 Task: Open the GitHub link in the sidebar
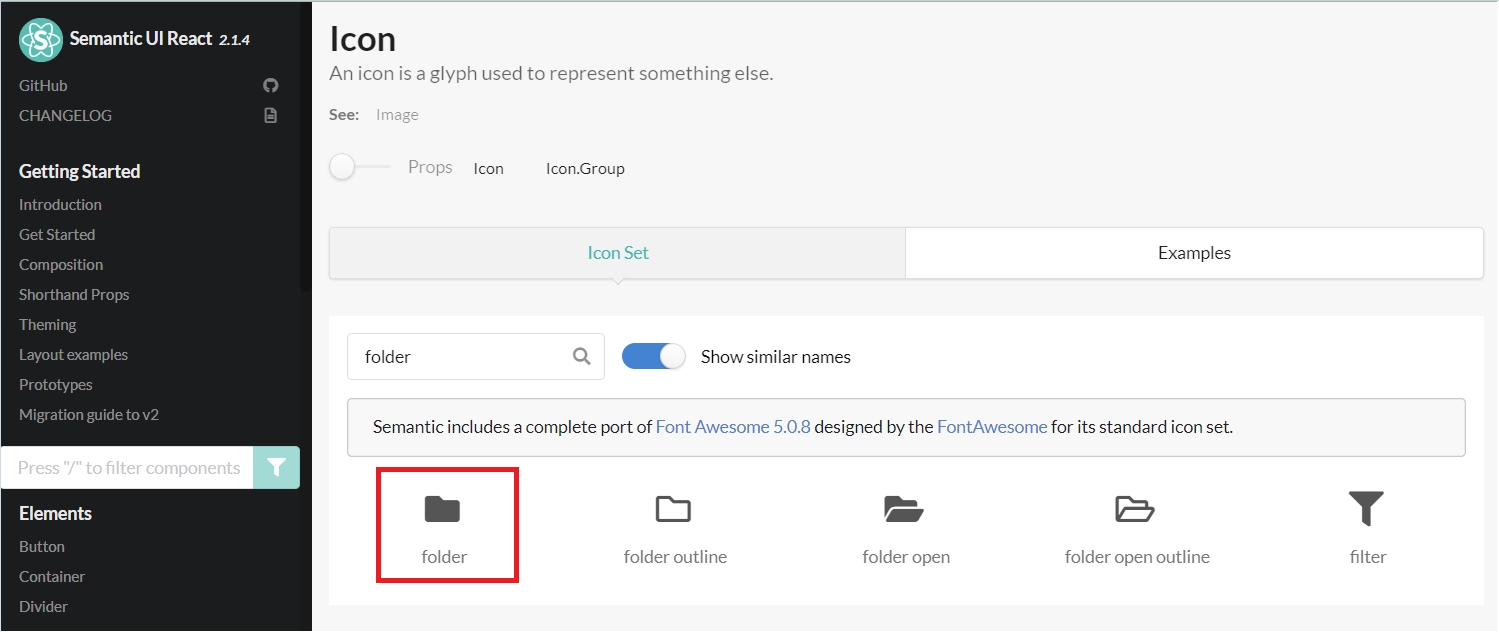click(43, 86)
